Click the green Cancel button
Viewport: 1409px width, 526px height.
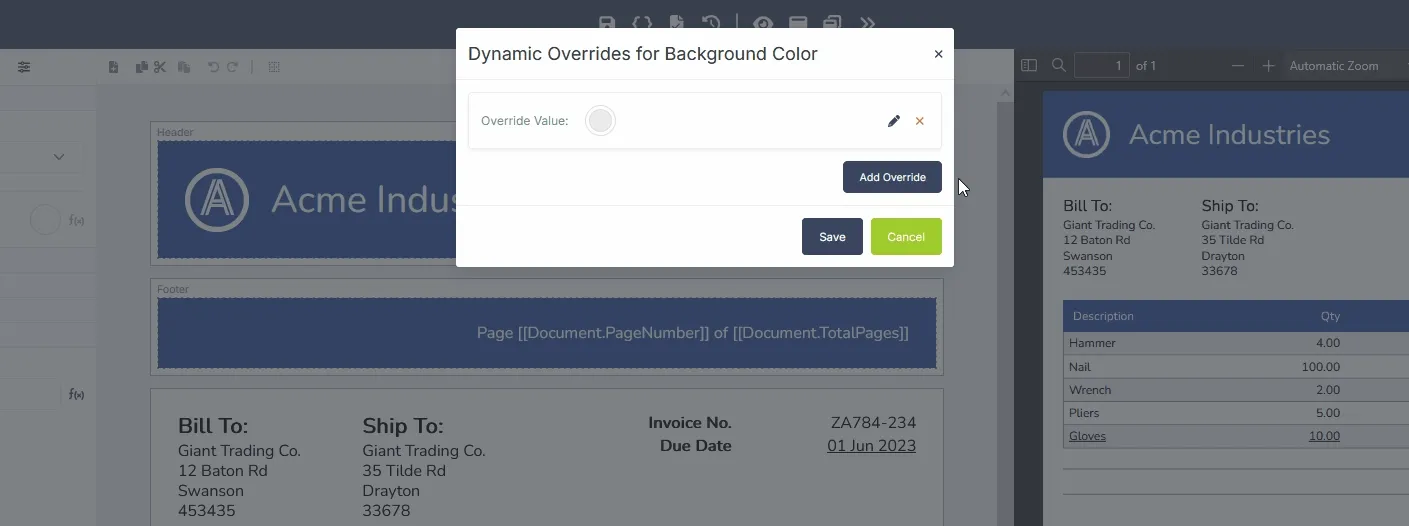click(906, 237)
